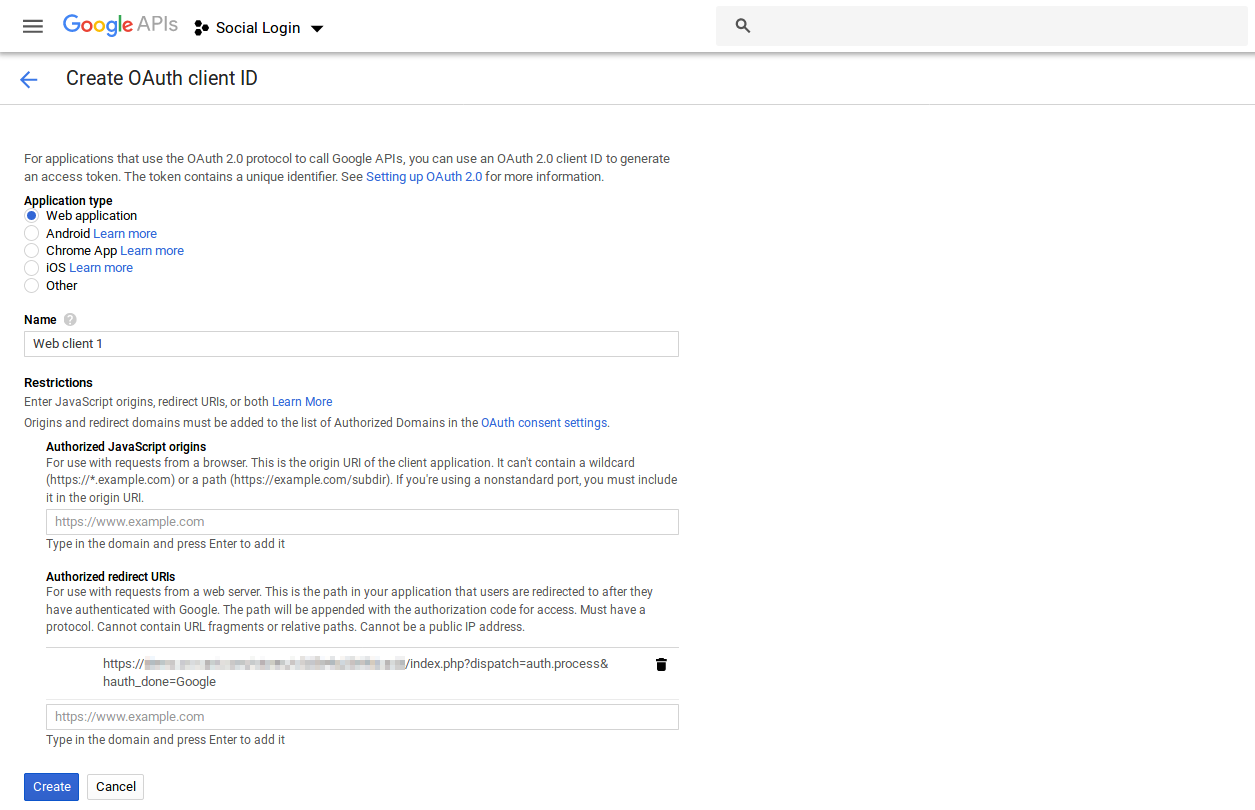Open Learn more next to iOS
This screenshot has width=1255, height=810.
click(x=101, y=268)
